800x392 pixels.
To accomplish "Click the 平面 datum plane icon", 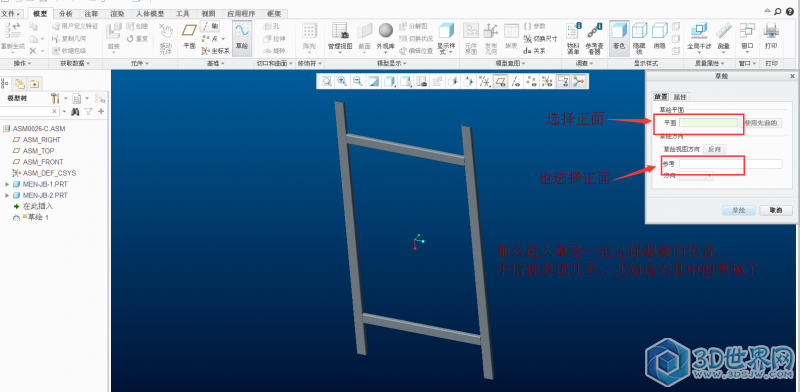I will (x=189, y=36).
